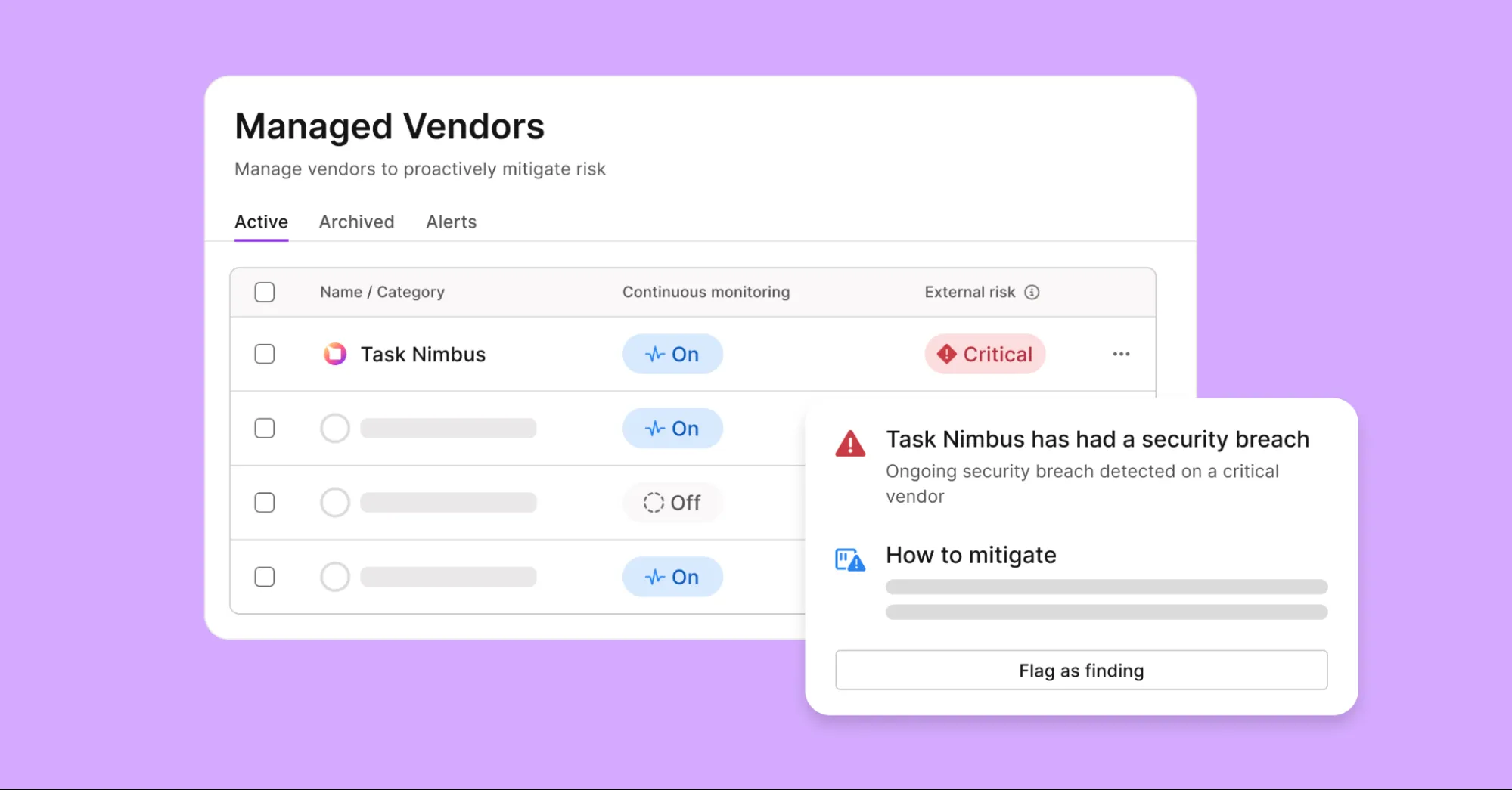
Task: Click the last row's placeholder vendor avatar
Action: point(335,577)
